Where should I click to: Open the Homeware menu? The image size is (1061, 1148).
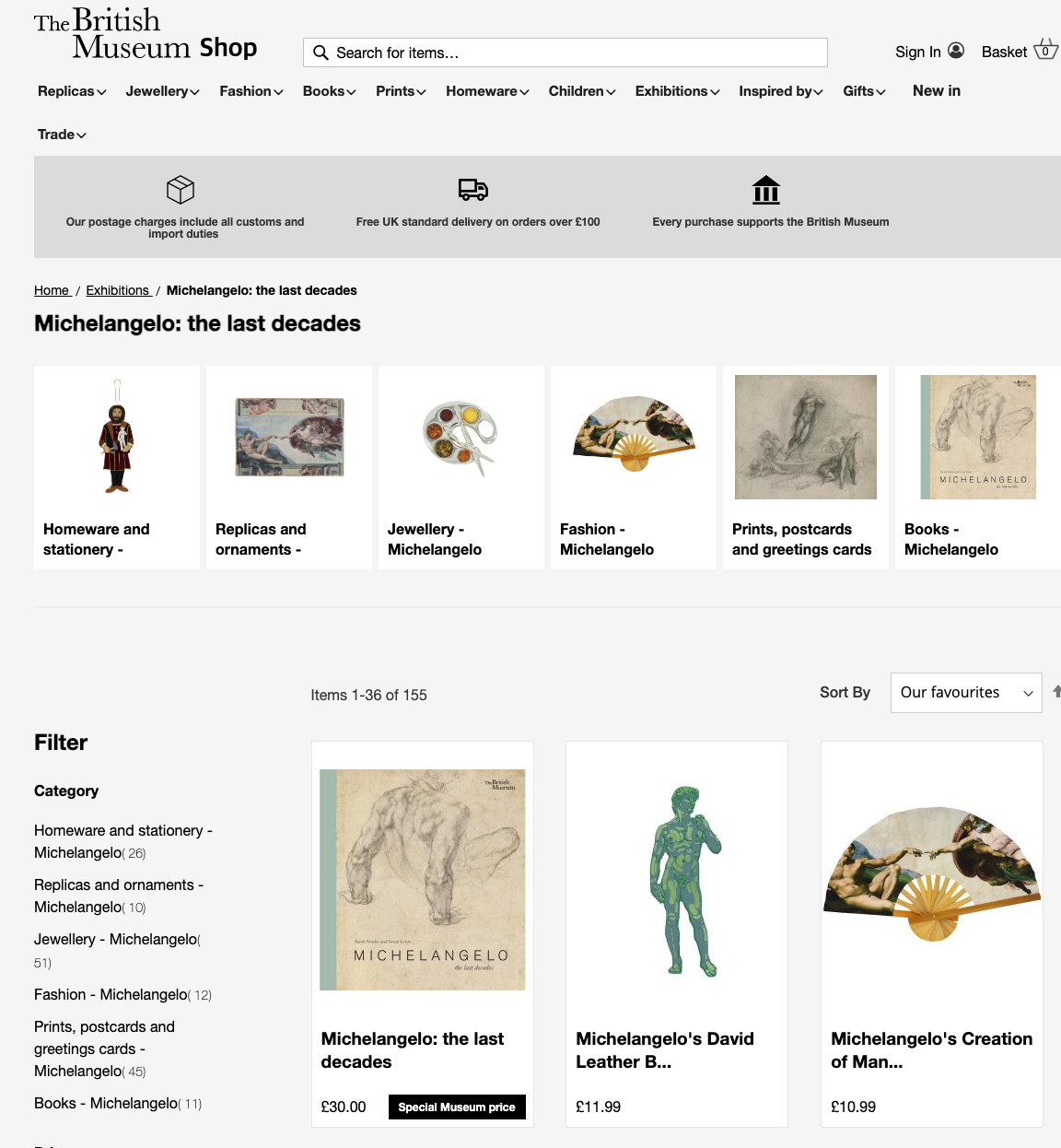click(x=487, y=91)
